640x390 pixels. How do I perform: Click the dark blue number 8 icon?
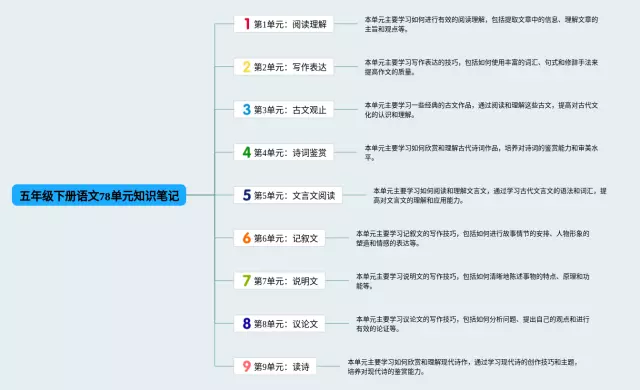(247, 324)
